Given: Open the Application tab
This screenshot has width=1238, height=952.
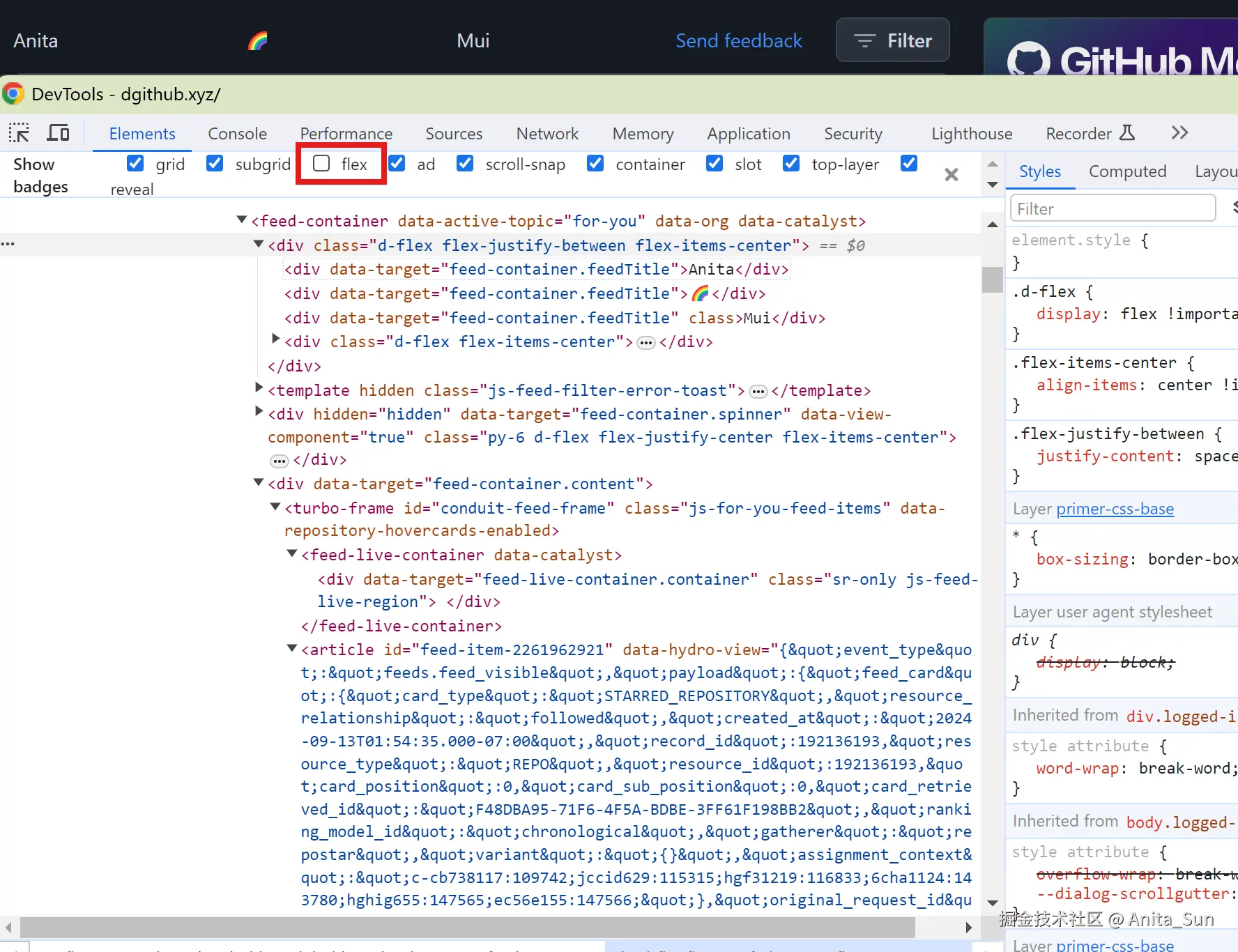Looking at the screenshot, I should pyautogui.click(x=749, y=133).
